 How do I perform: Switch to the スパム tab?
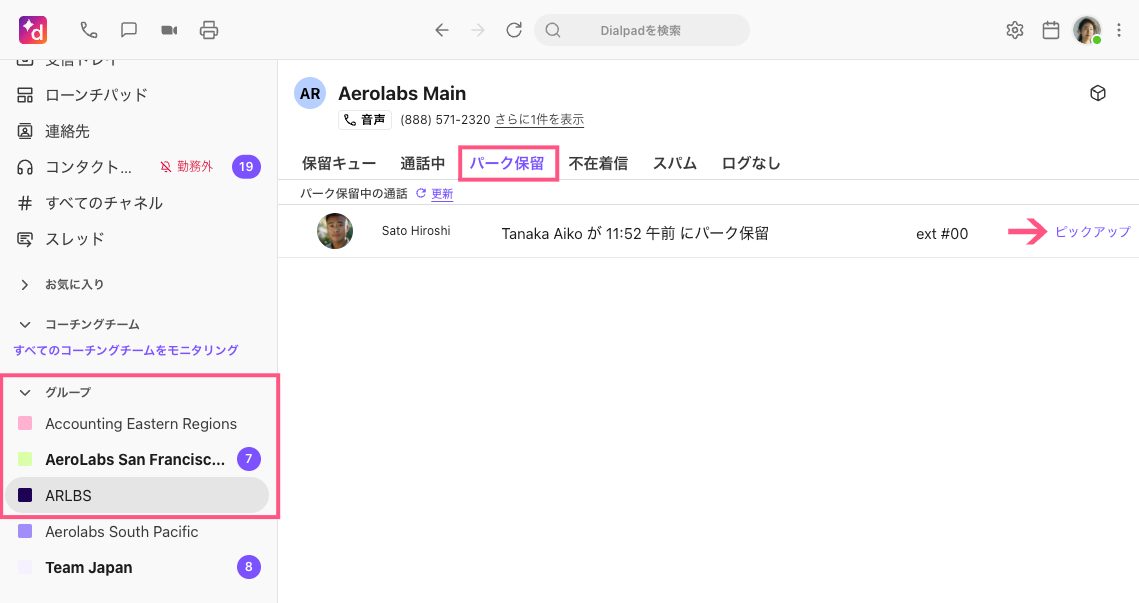click(674, 163)
